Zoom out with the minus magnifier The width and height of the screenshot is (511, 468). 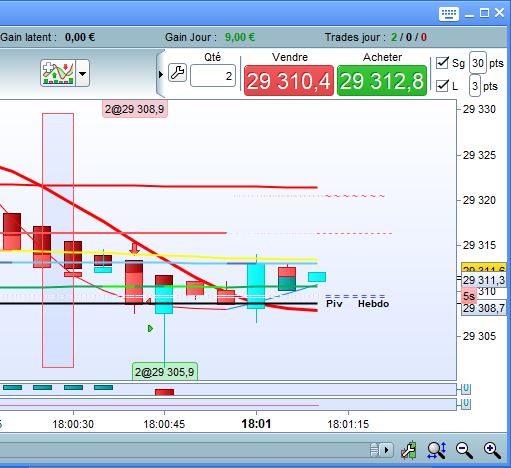point(464,450)
